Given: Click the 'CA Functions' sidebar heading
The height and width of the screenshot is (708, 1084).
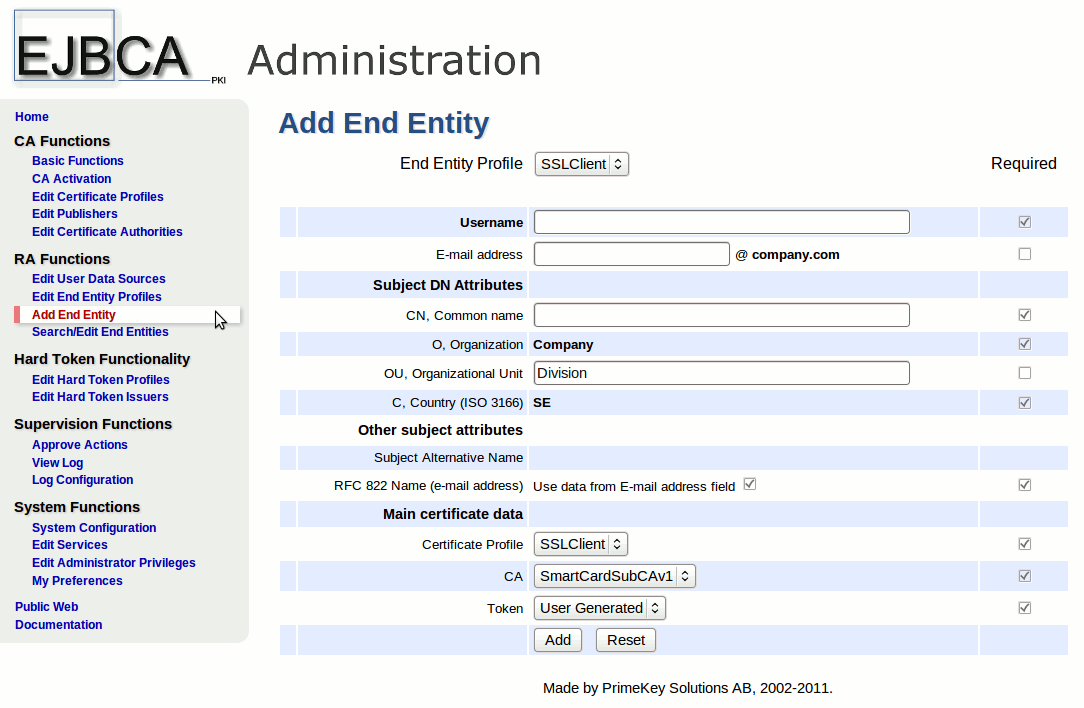Looking at the screenshot, I should 62,141.
